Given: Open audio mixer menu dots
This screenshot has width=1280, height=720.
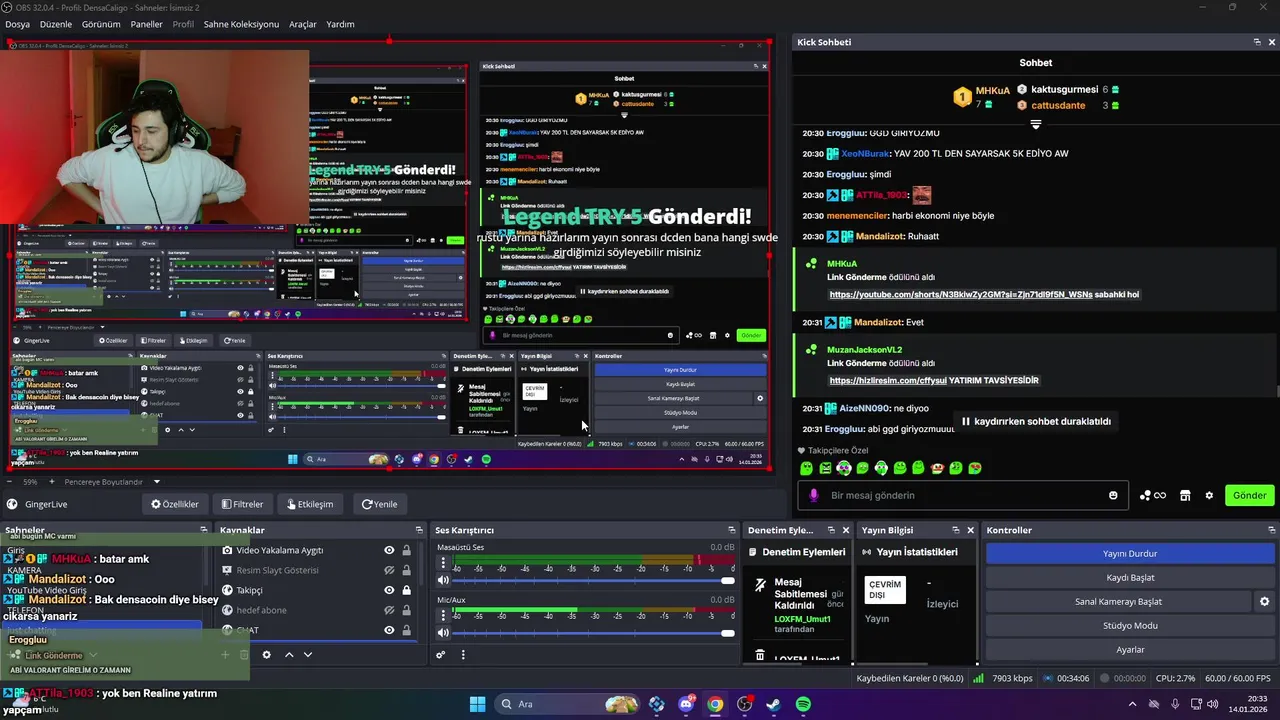Looking at the screenshot, I should 463,655.
